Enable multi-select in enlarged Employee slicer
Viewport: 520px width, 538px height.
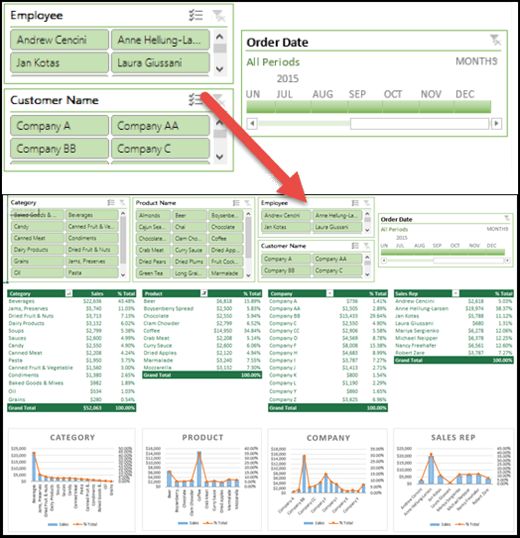pos(196,15)
